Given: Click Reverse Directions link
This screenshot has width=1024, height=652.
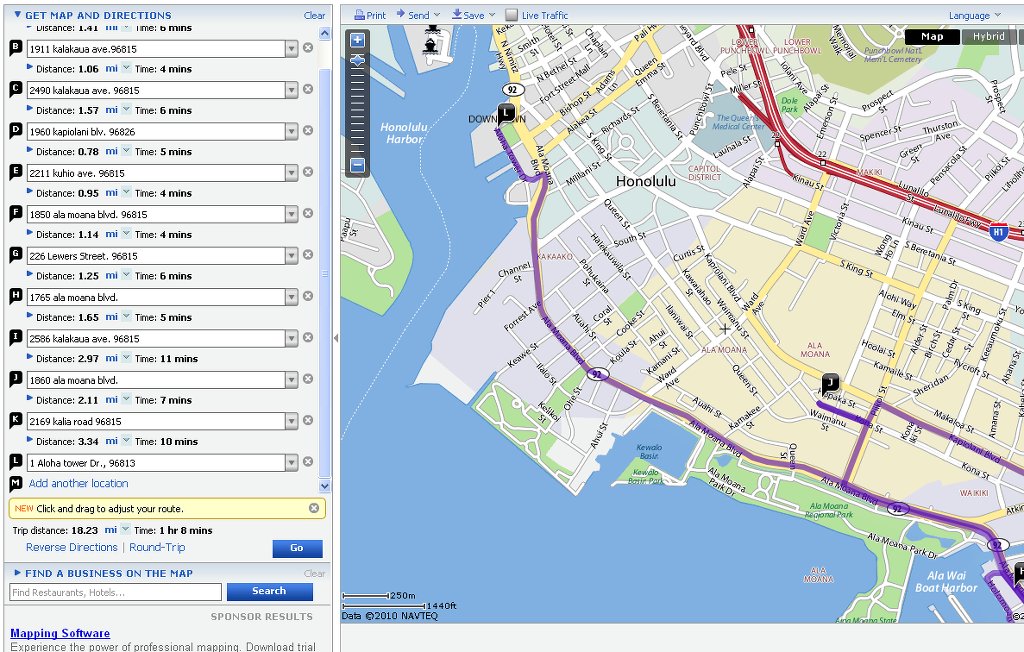Looking at the screenshot, I should (x=72, y=547).
